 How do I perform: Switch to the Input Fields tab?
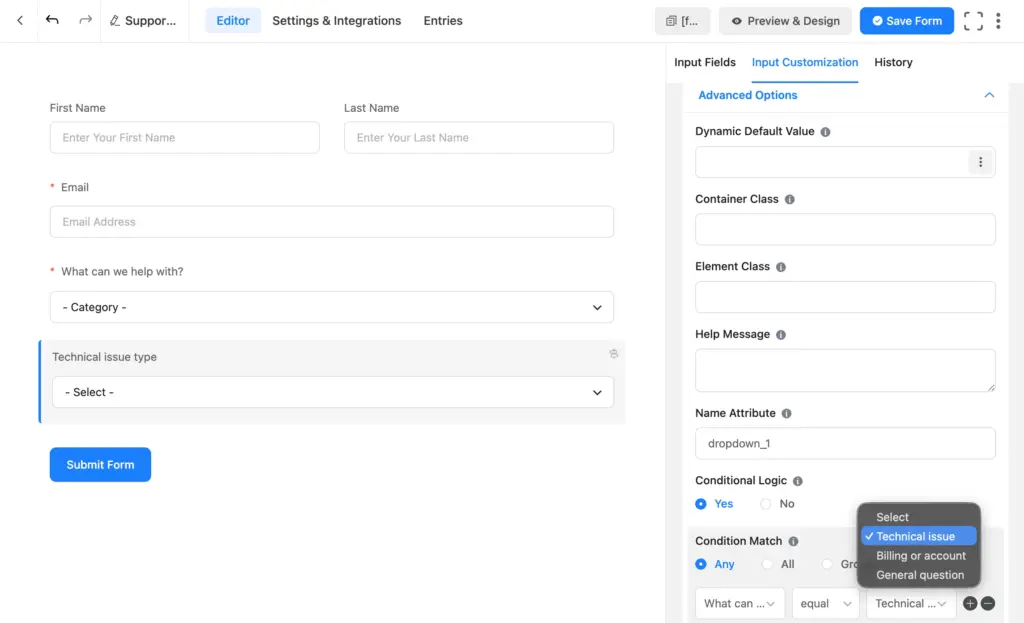pyautogui.click(x=705, y=63)
